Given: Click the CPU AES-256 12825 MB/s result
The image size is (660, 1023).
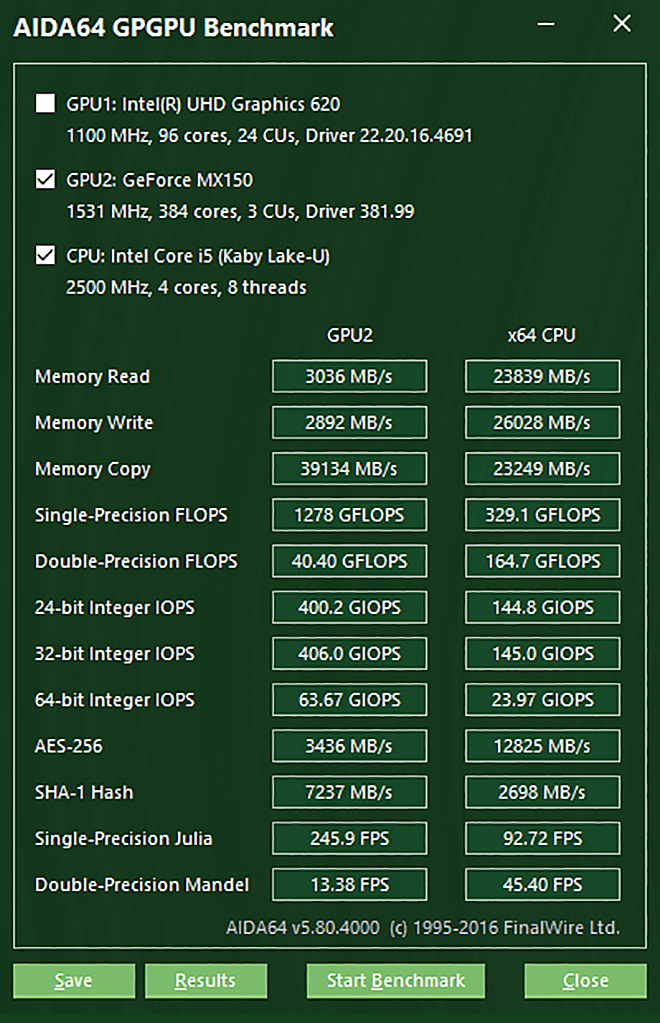Looking at the screenshot, I should pos(543,746).
